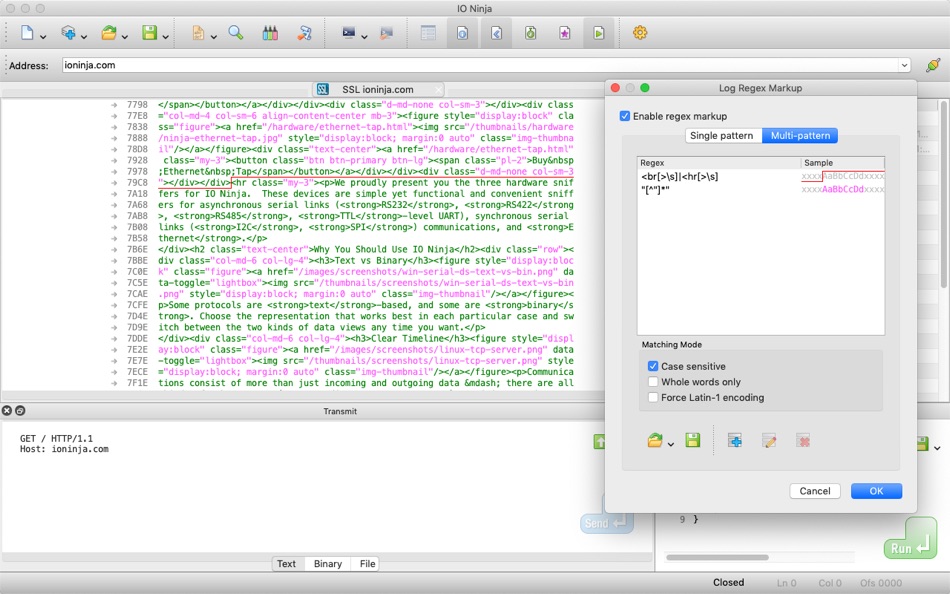
Task: Click the table-style log view icon
Action: click(428, 33)
